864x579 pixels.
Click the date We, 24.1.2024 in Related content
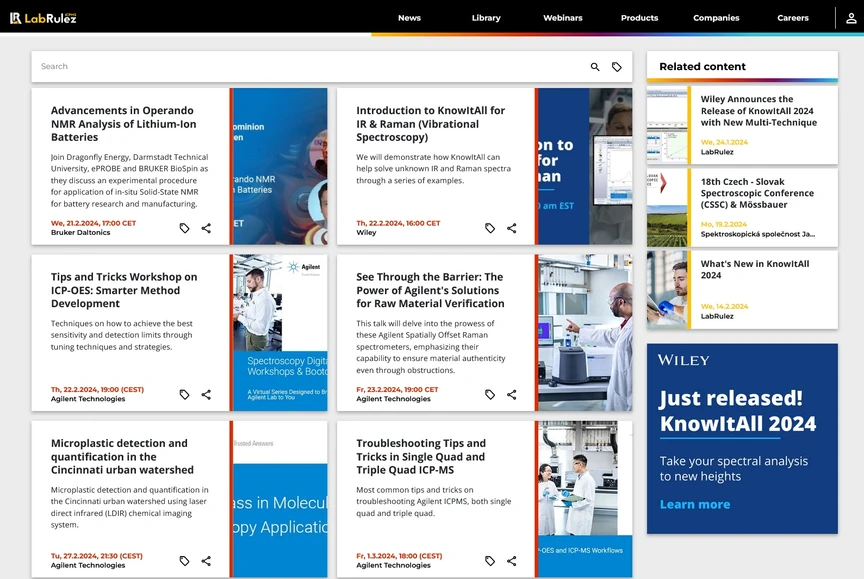coord(724,142)
